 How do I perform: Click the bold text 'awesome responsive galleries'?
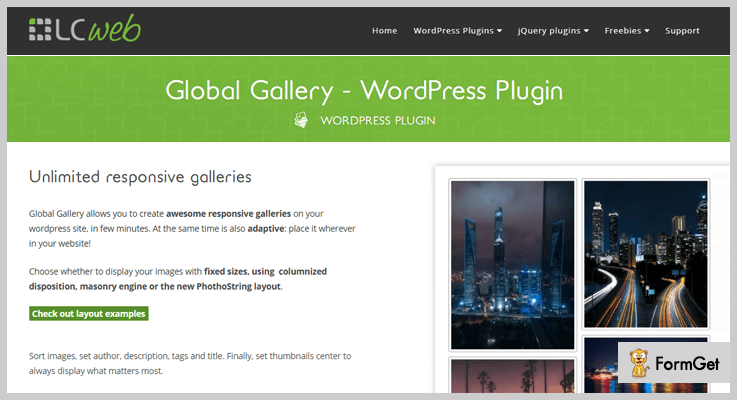tap(228, 213)
